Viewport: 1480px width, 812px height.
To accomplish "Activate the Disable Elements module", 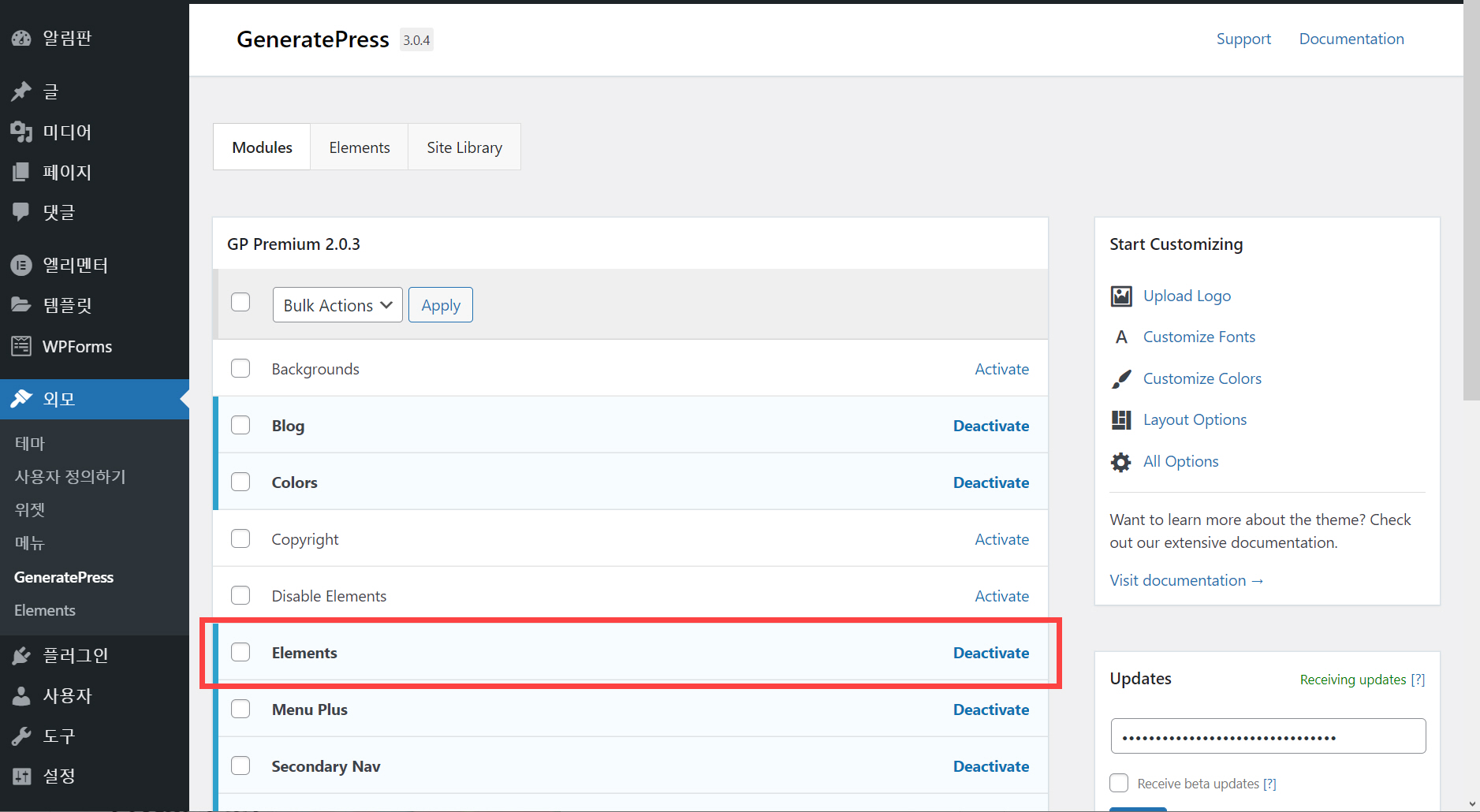I will click(x=1001, y=596).
